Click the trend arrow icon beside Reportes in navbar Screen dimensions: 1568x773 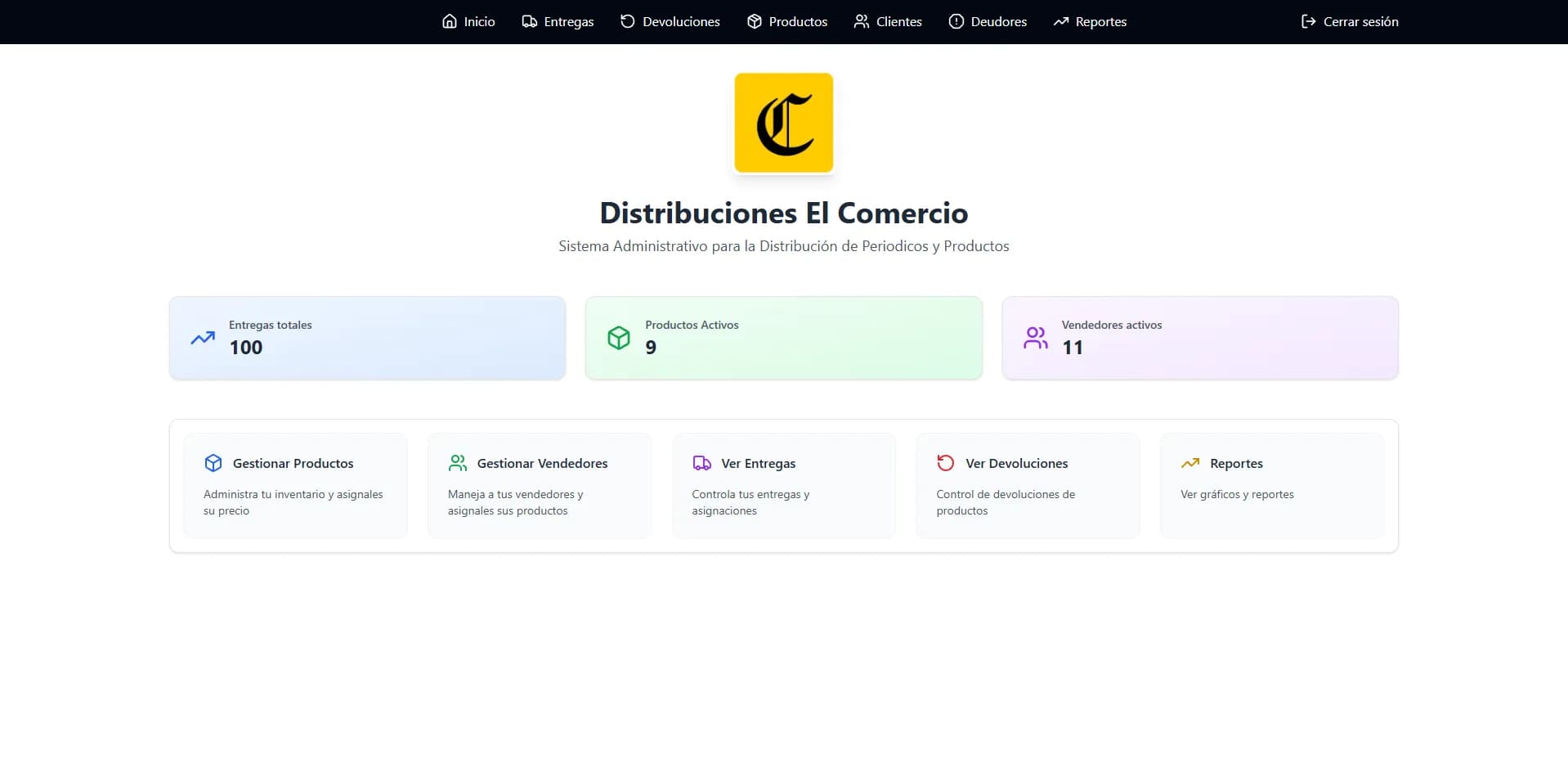[1061, 21]
